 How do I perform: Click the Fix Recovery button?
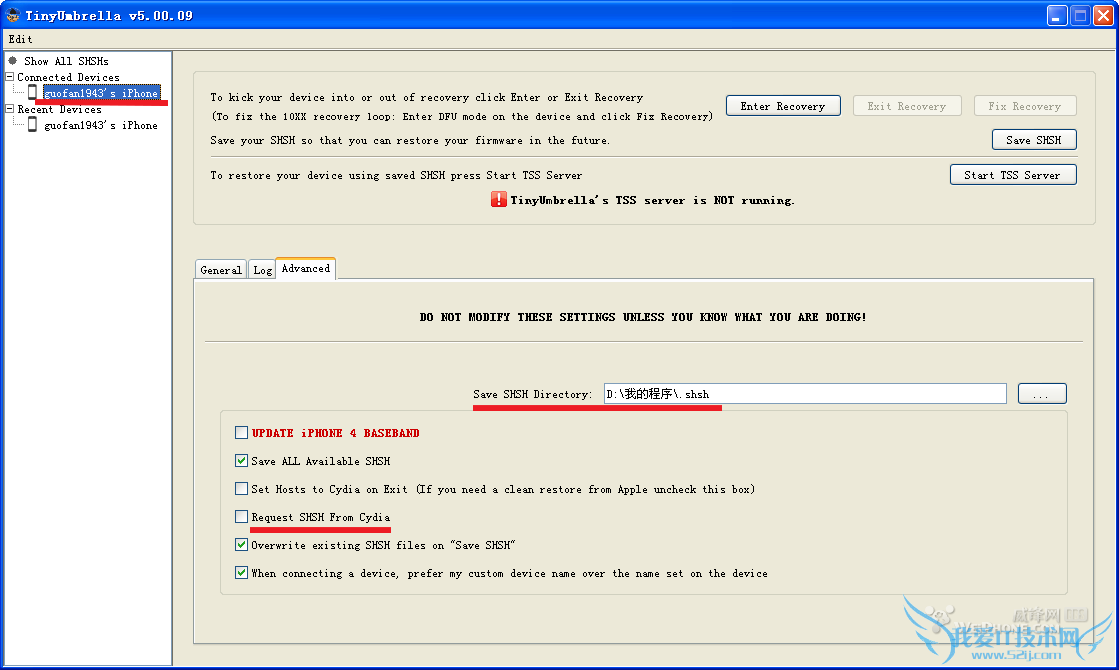[x=1025, y=106]
